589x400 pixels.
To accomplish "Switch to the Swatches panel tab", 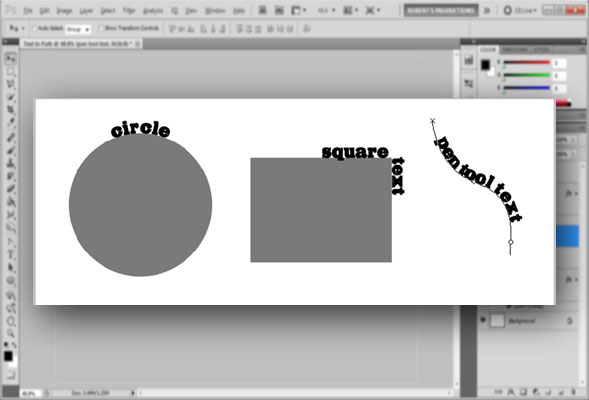I will point(514,50).
